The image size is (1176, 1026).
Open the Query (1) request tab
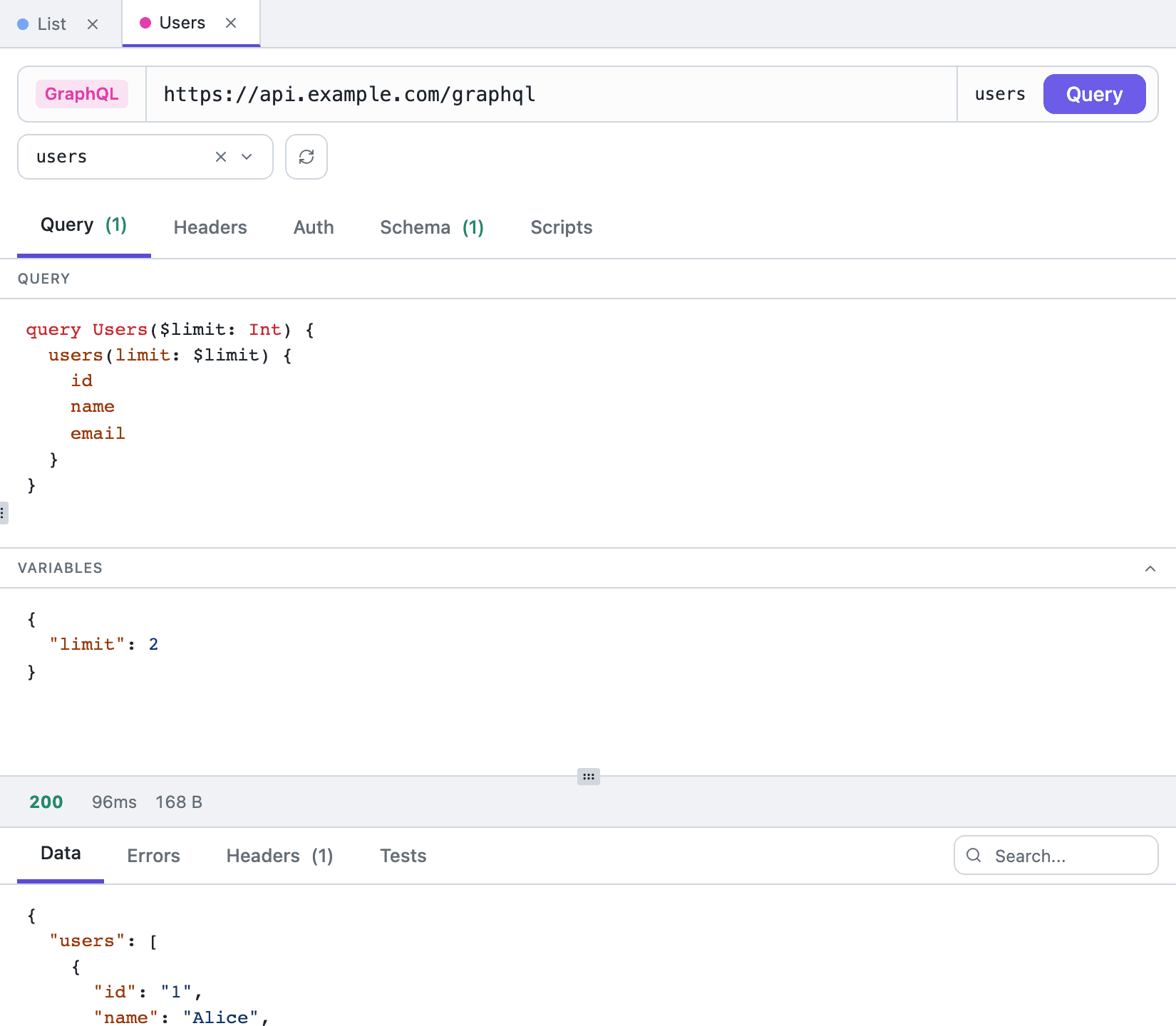pyautogui.click(x=83, y=225)
